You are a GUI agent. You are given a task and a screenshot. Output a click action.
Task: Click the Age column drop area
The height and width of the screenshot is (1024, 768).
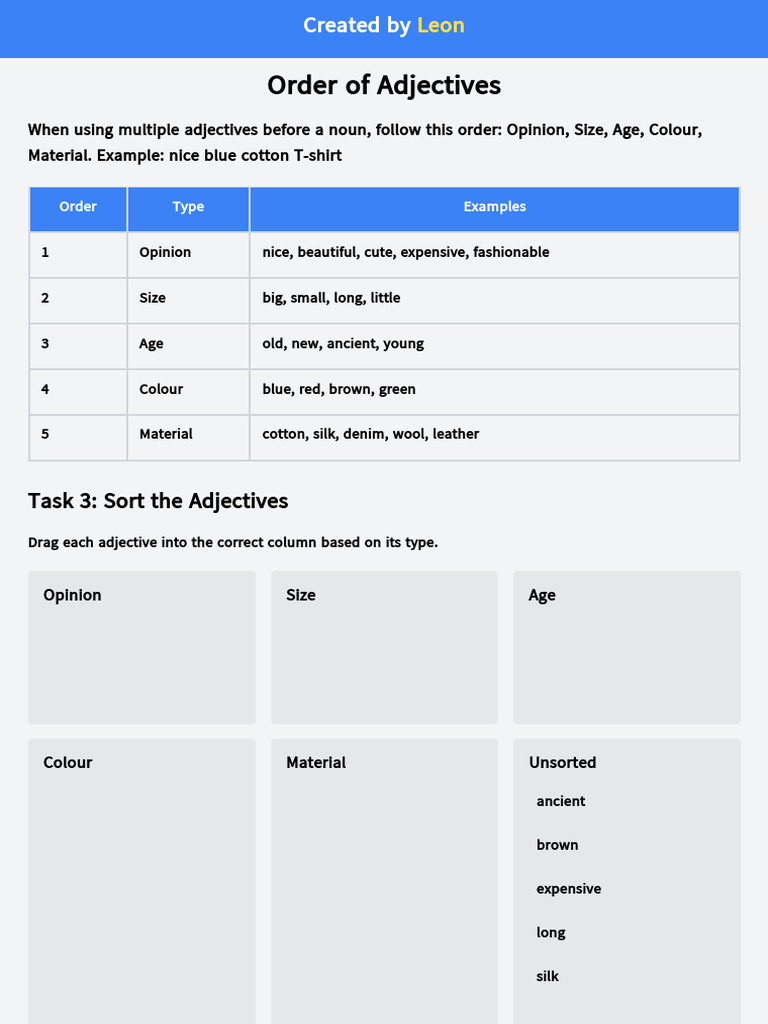(627, 647)
